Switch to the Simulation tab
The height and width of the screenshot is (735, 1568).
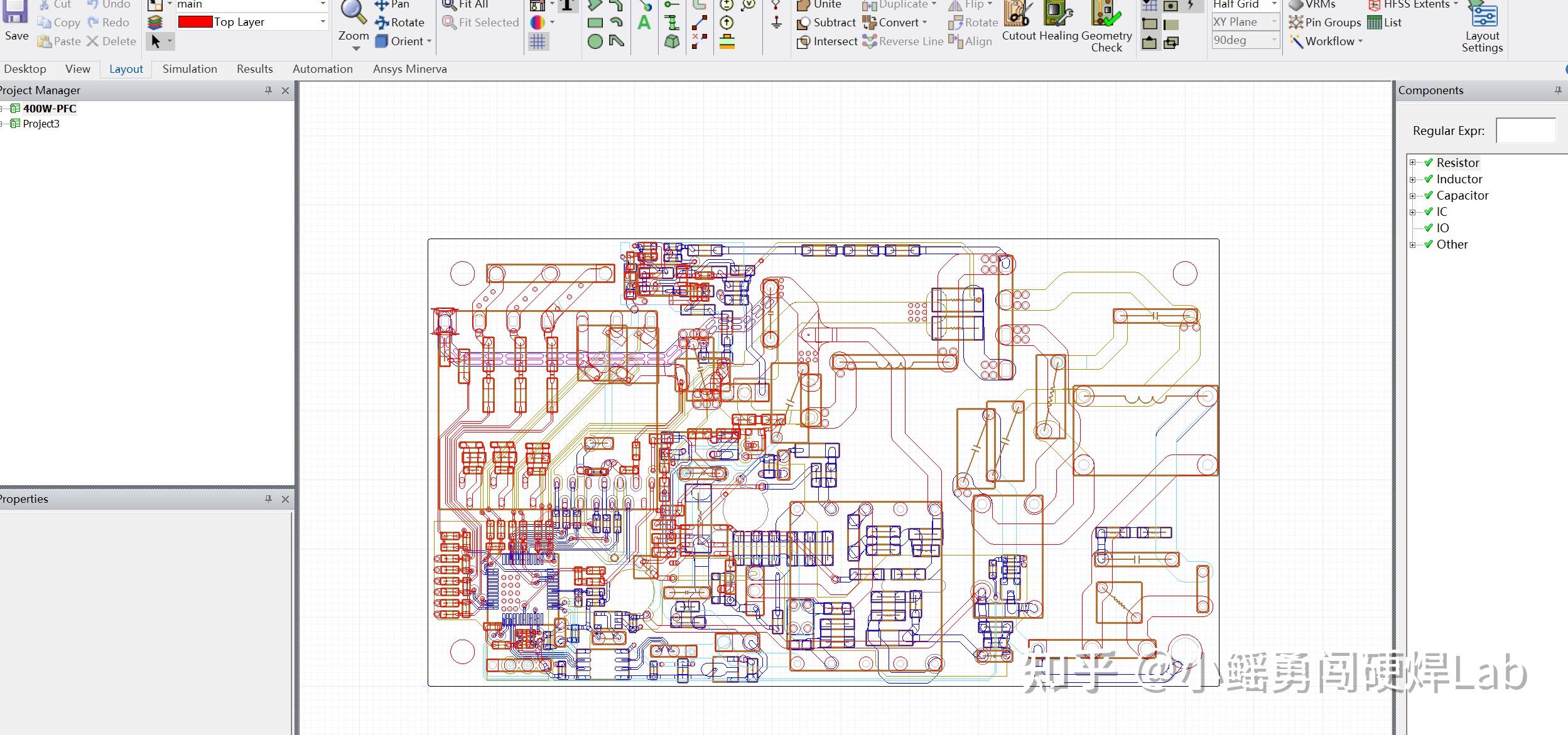(x=190, y=69)
